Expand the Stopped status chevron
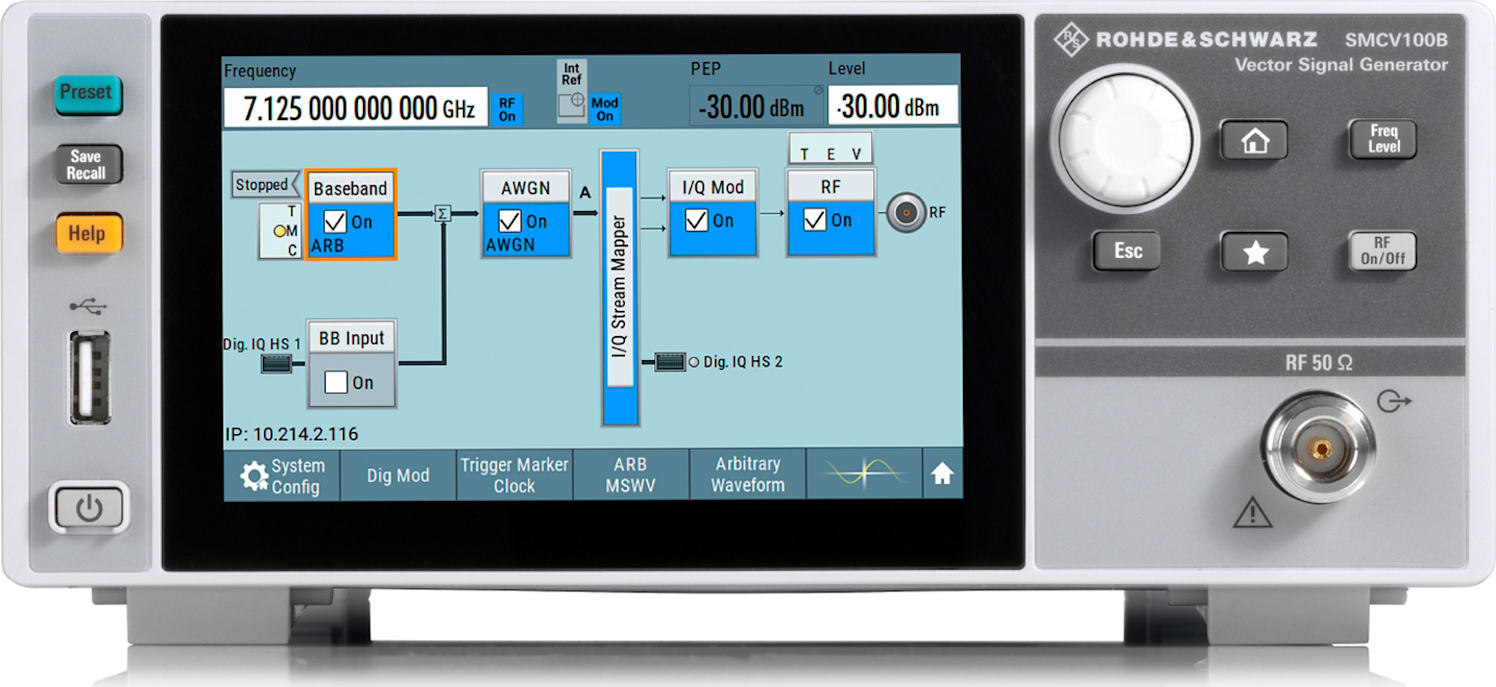The width and height of the screenshot is (1496, 687). (265, 185)
